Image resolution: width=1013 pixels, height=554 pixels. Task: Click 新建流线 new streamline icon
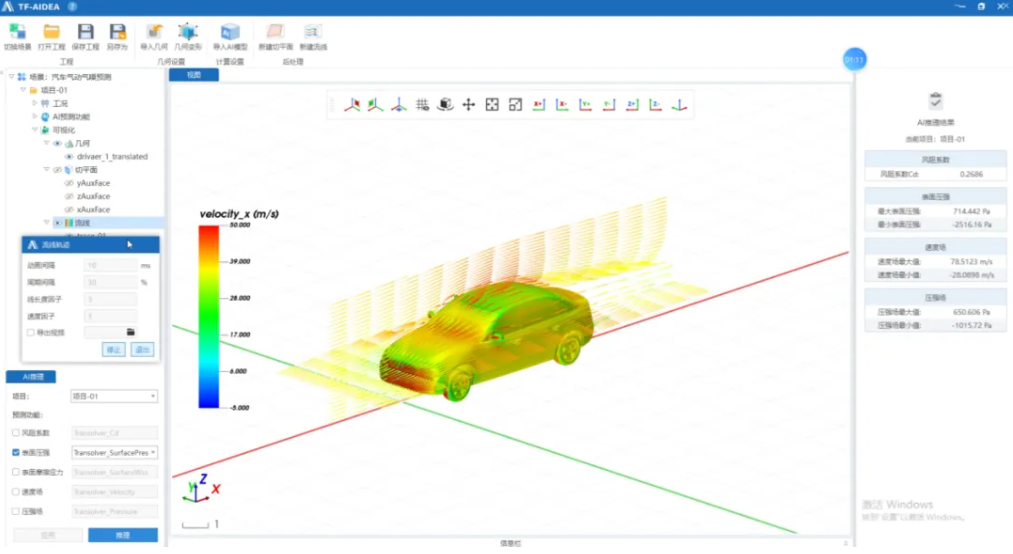click(313, 36)
